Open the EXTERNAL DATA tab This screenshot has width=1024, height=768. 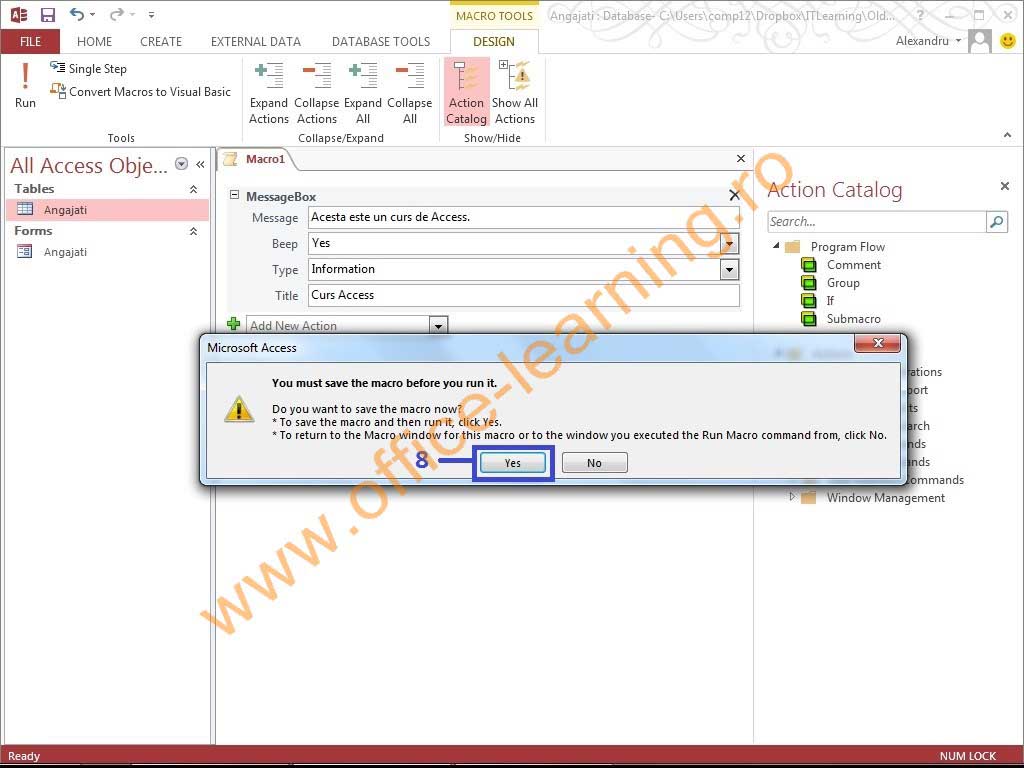(255, 42)
